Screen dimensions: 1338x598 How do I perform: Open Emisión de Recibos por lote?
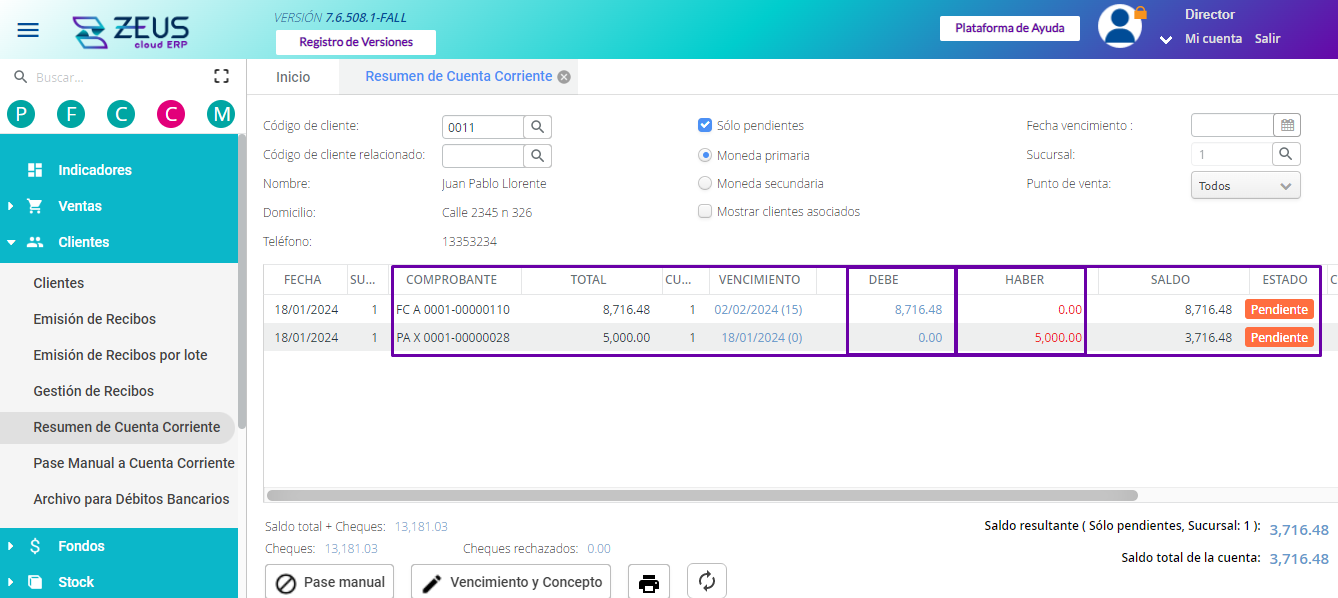120,355
